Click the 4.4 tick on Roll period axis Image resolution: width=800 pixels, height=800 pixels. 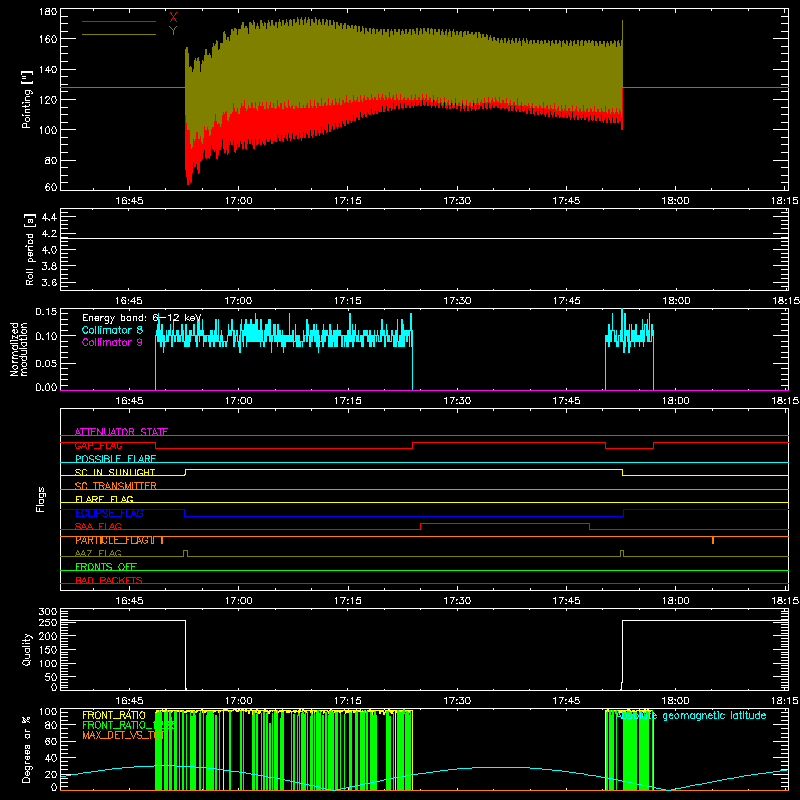(49, 217)
